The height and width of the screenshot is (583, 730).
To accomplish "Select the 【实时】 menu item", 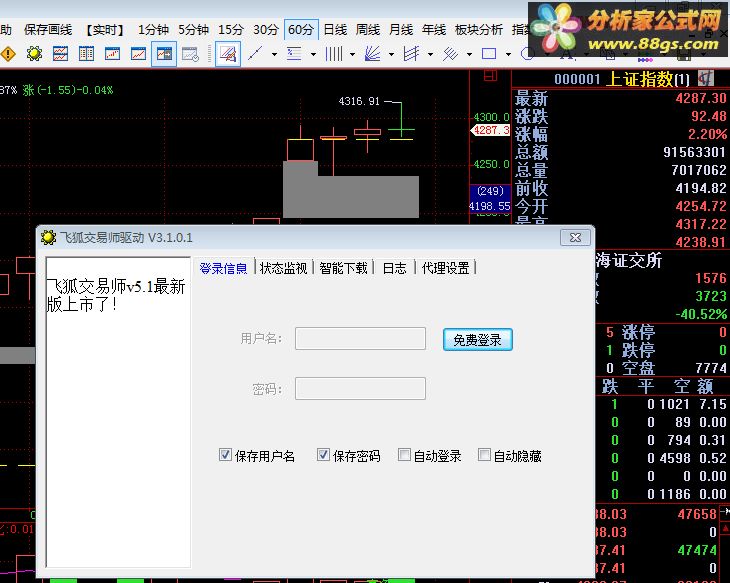I will tap(105, 30).
